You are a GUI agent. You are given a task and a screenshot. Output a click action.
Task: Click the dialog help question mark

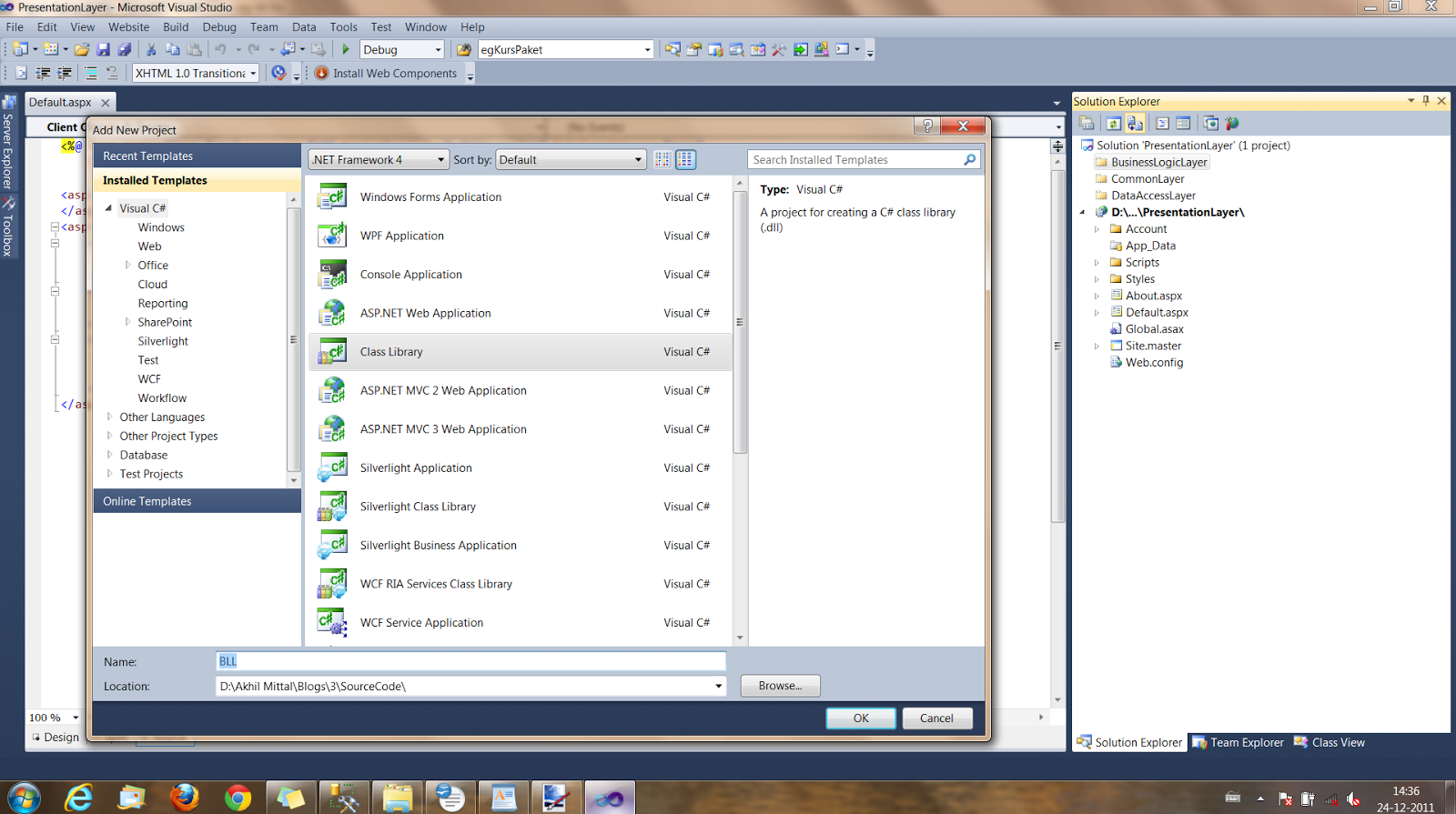click(927, 126)
